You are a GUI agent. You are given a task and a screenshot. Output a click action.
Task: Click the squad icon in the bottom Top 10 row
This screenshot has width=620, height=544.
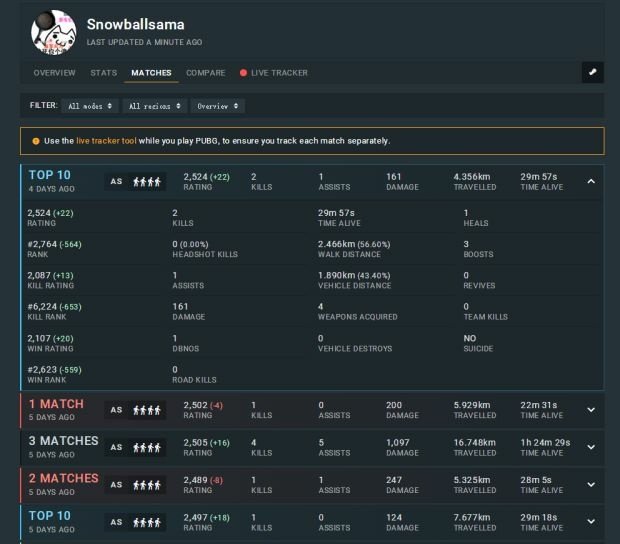point(147,522)
